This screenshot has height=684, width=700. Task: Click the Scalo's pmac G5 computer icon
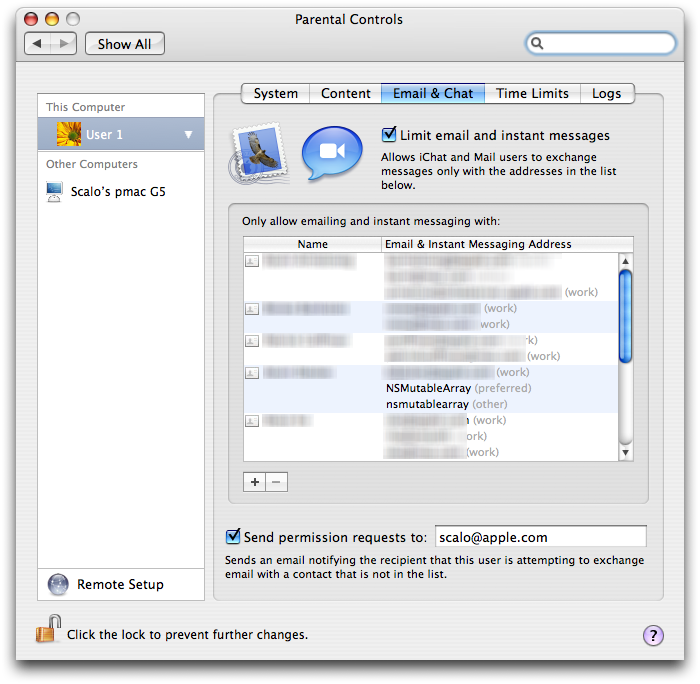54,192
